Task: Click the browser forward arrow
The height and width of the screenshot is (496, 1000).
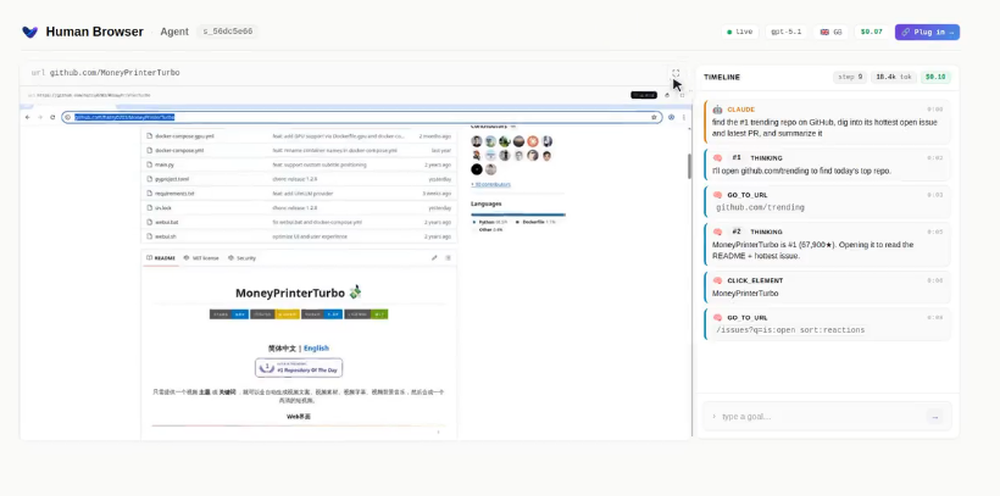Action: click(x=40, y=117)
